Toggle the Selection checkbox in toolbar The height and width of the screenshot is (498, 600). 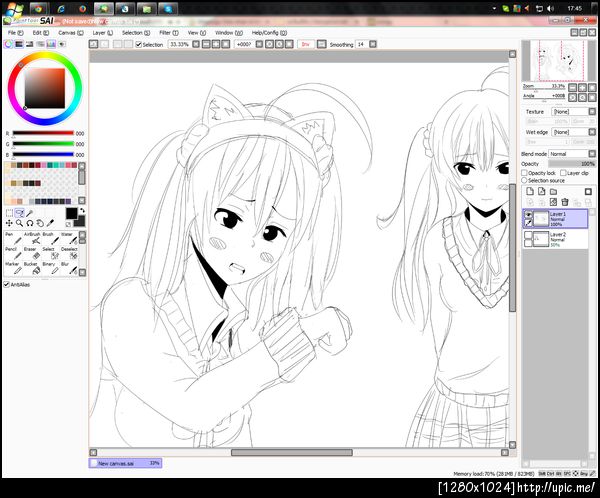click(x=139, y=44)
